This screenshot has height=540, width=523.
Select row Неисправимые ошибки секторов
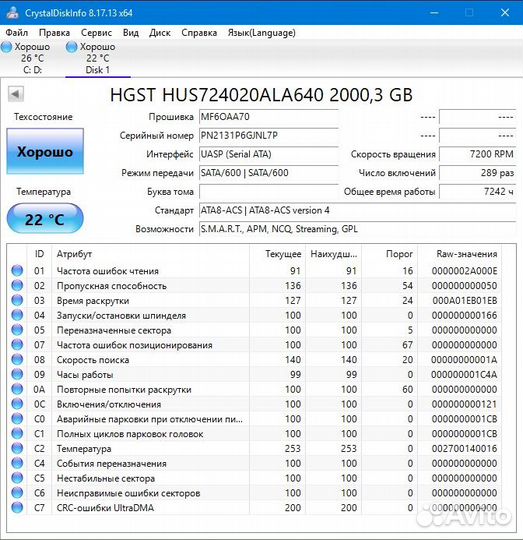[254, 493]
